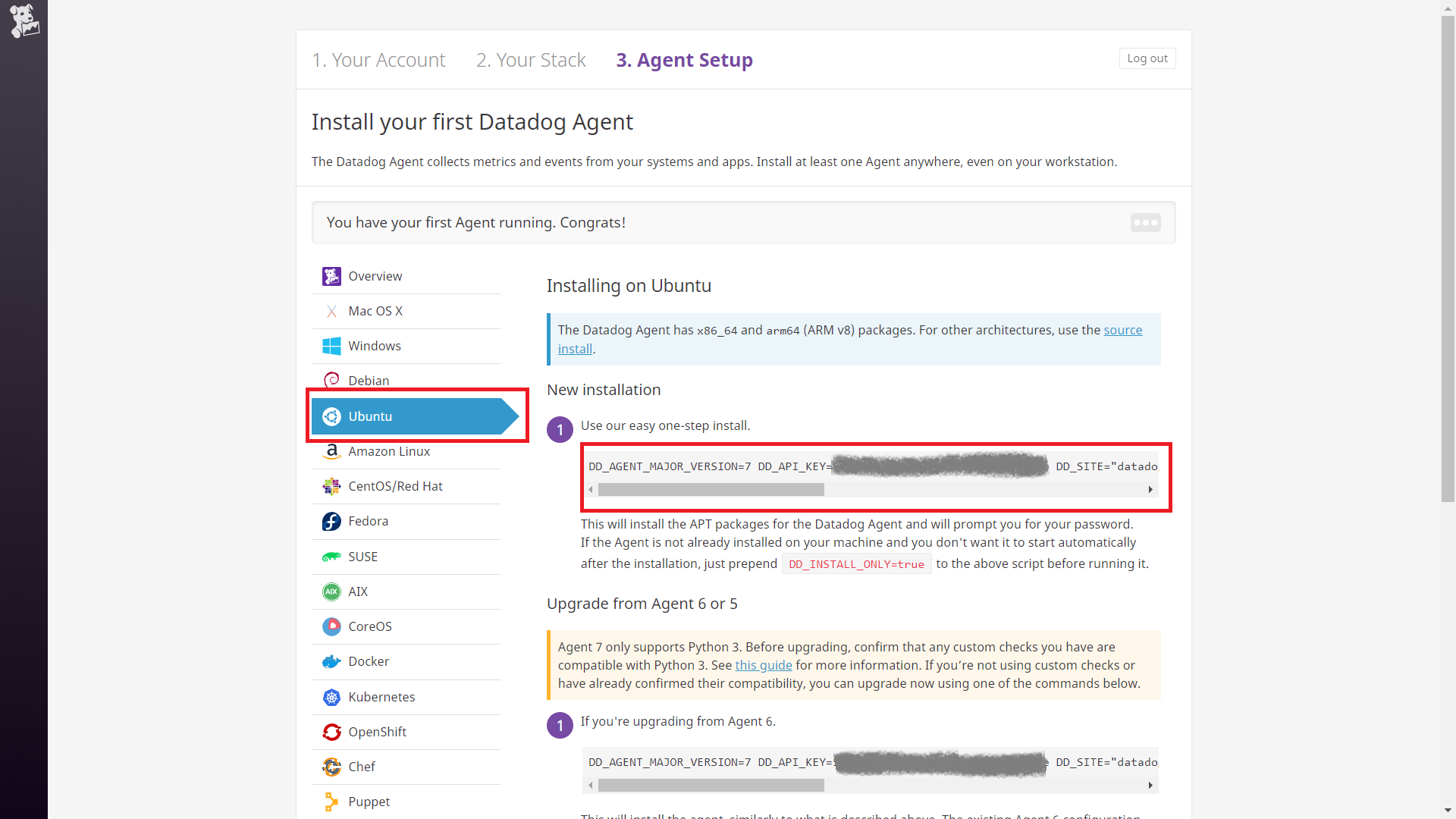Select Amazon Linux install instructions
The width and height of the screenshot is (1456, 819).
[406, 451]
